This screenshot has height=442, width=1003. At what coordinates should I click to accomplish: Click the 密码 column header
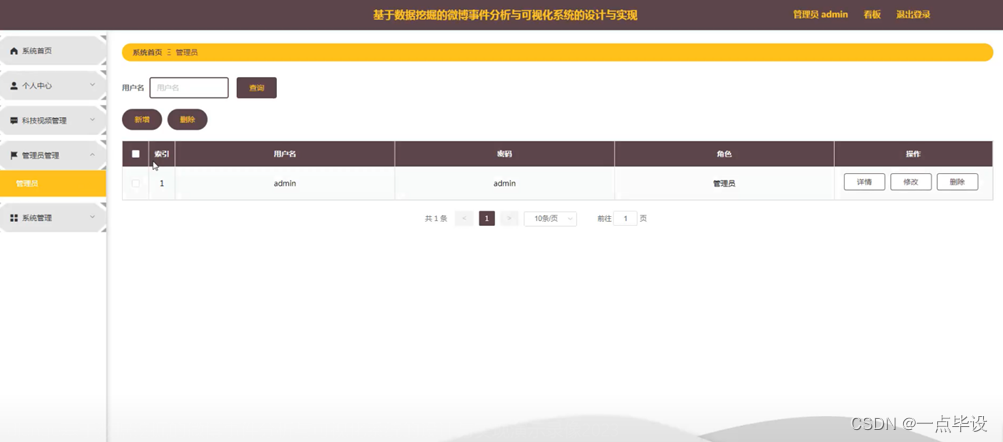click(505, 154)
